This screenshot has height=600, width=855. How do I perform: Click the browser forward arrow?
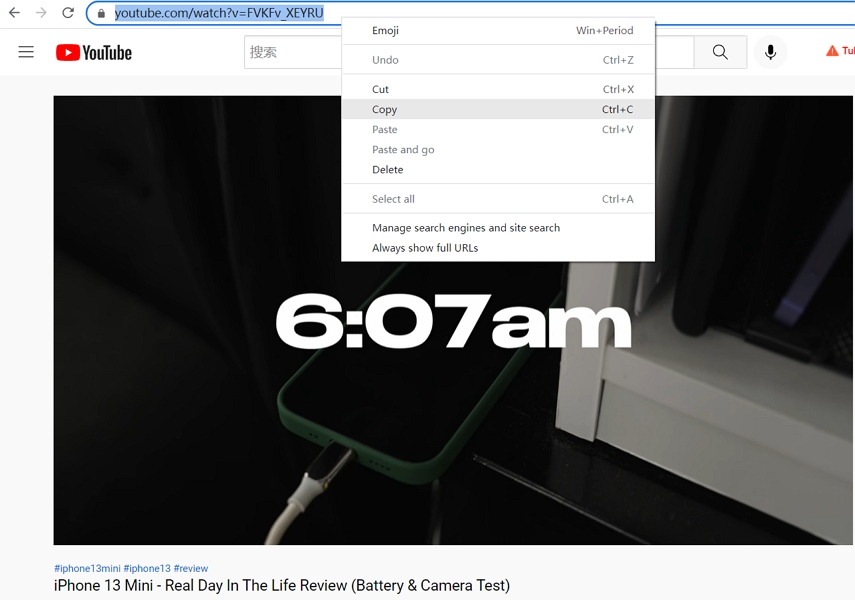(x=41, y=13)
